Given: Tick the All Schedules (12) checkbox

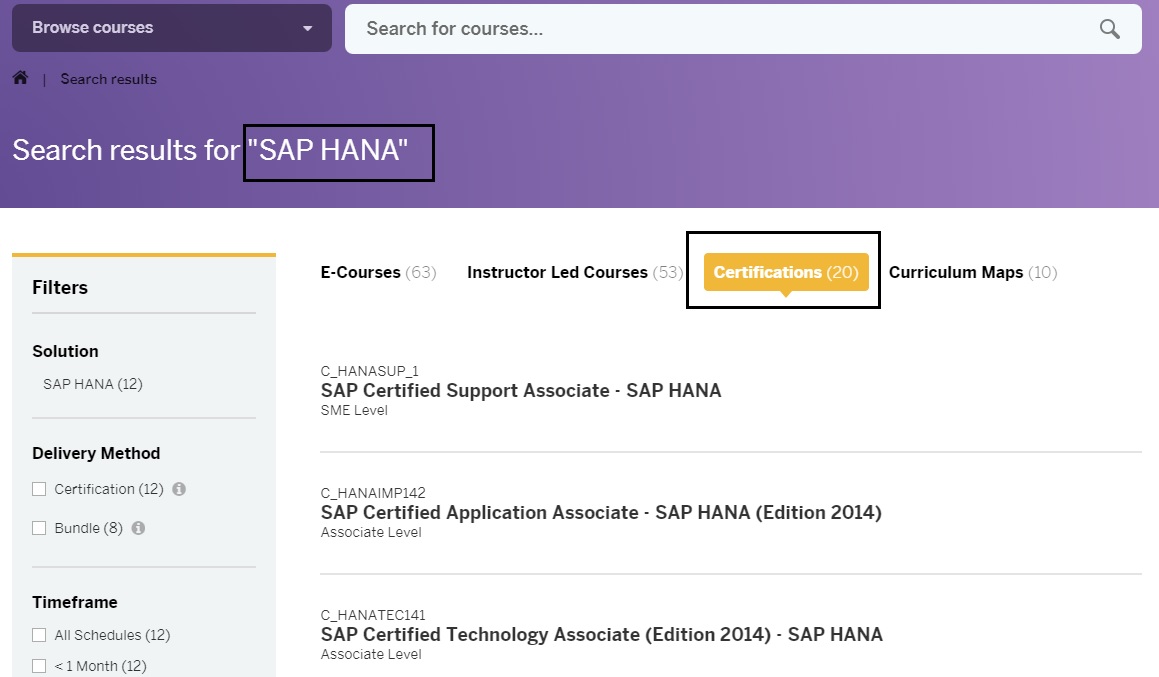Looking at the screenshot, I should coord(39,635).
